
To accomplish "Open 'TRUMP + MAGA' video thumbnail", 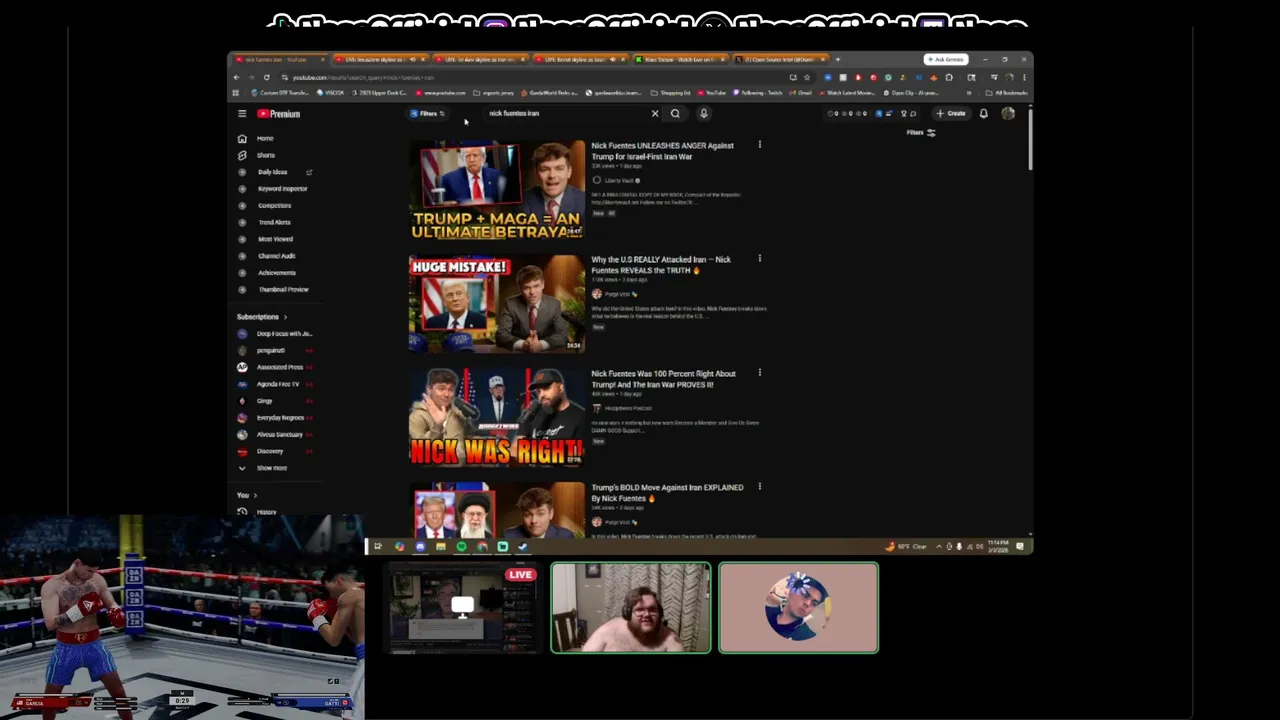I will (497, 190).
